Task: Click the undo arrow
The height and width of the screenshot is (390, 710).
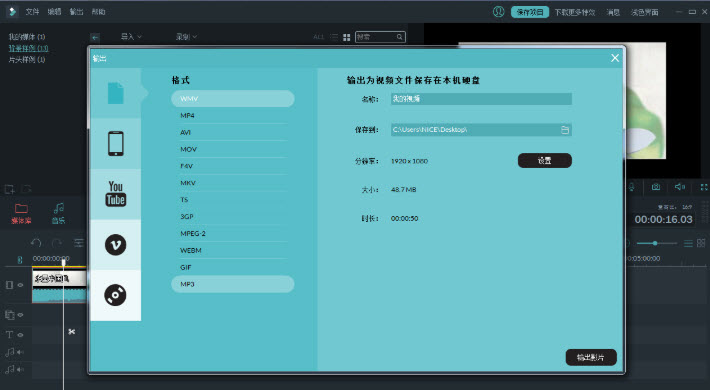Action: pyautogui.click(x=36, y=243)
